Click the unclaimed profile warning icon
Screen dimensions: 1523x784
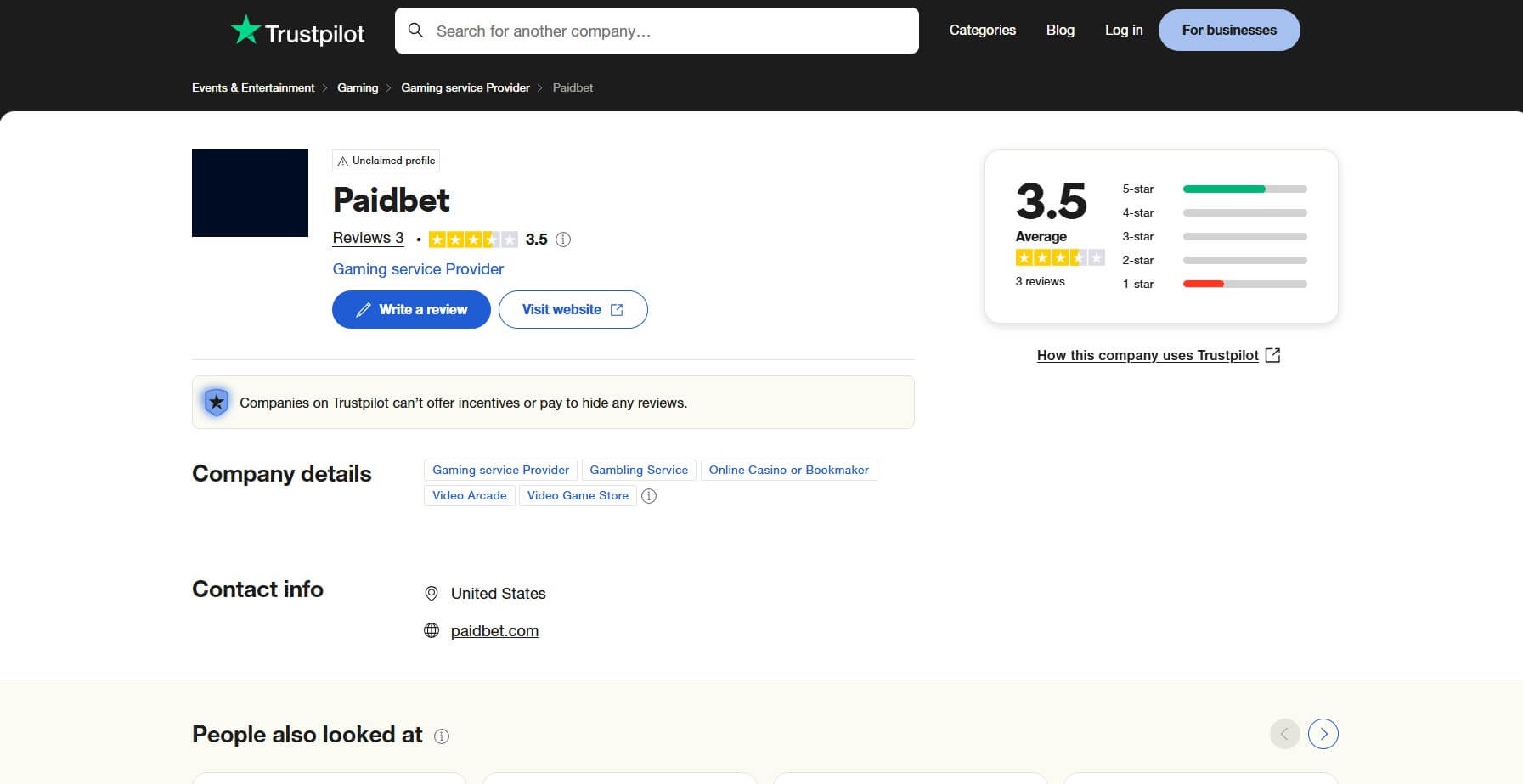[x=342, y=161]
